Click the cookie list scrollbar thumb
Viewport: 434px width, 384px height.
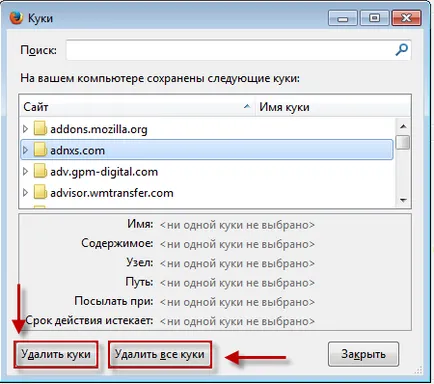403,142
